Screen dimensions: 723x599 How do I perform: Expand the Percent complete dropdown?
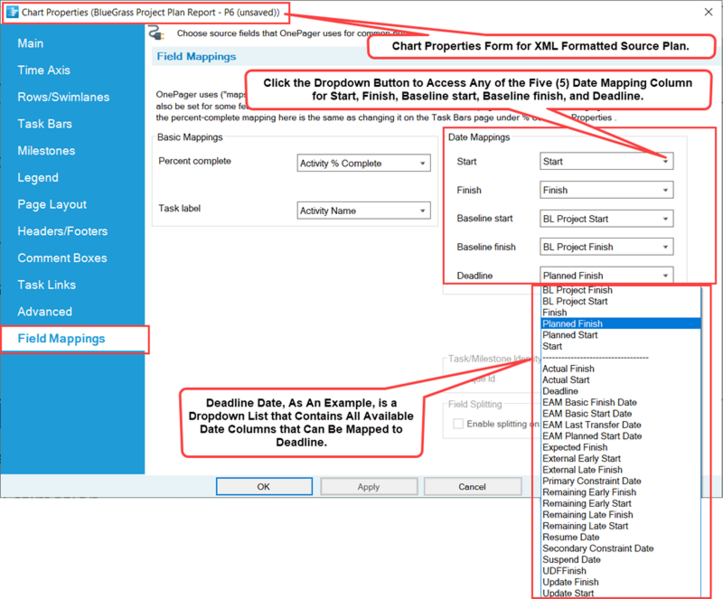pyautogui.click(x=422, y=163)
